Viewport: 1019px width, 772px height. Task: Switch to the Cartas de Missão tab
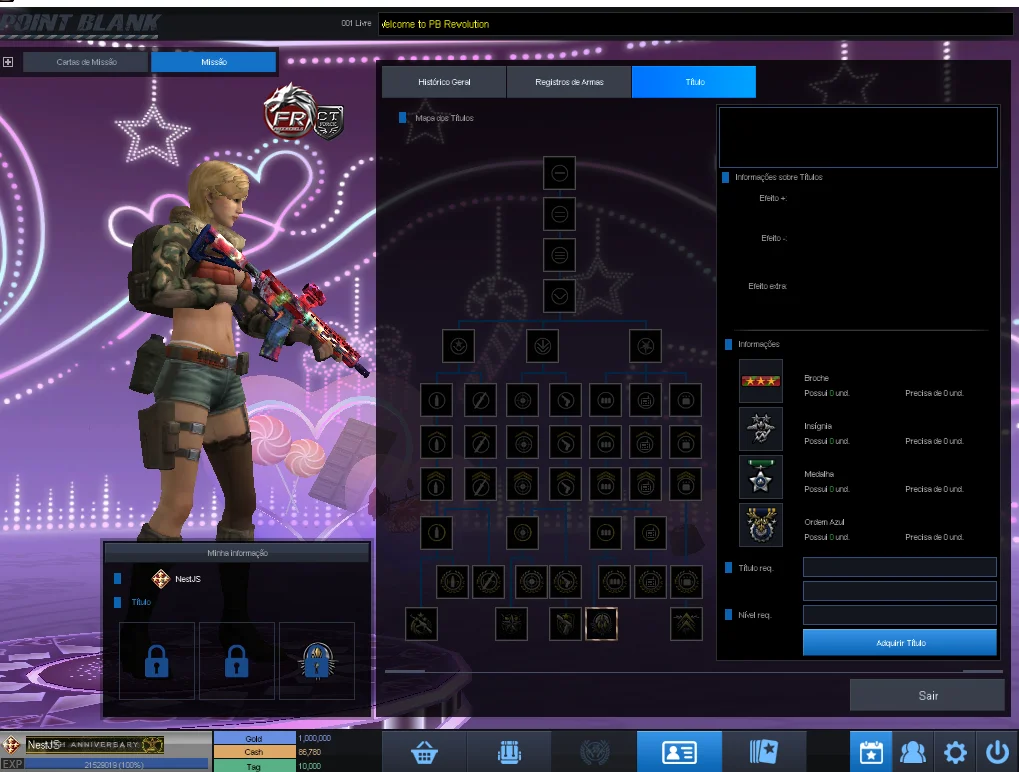point(86,62)
